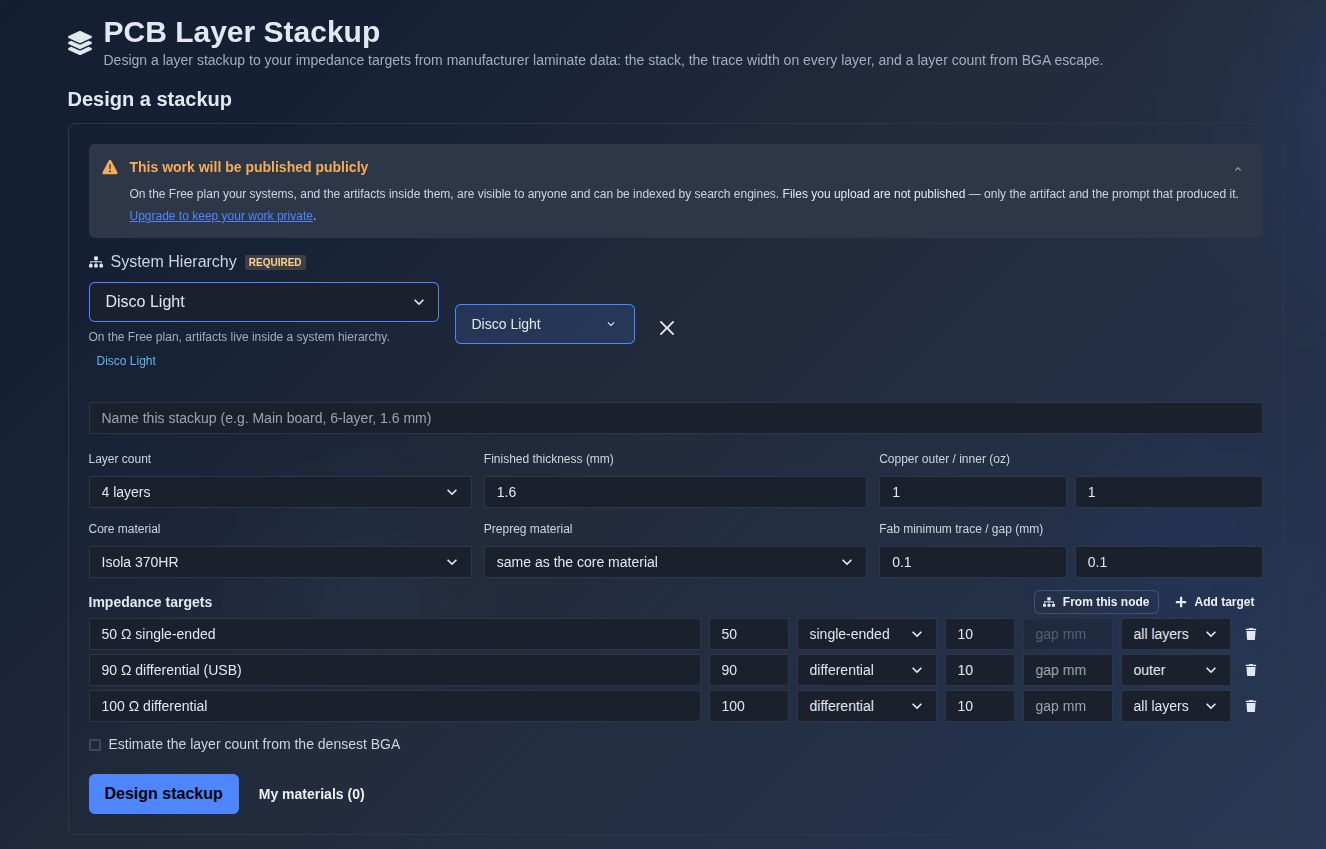Edit tolerance field in 50 Ω single-ended row

[980, 634]
